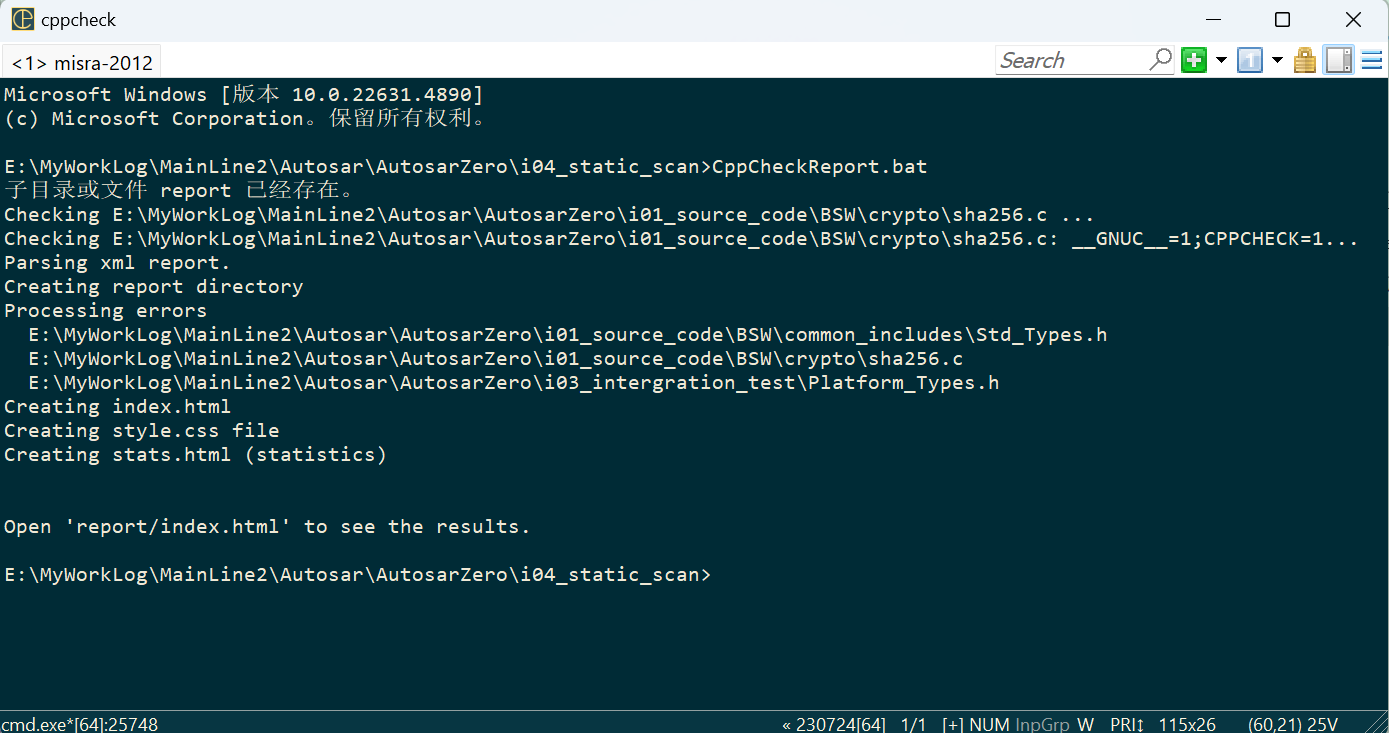
Task: Click the « 230724[64] version status item
Action: pos(833,724)
